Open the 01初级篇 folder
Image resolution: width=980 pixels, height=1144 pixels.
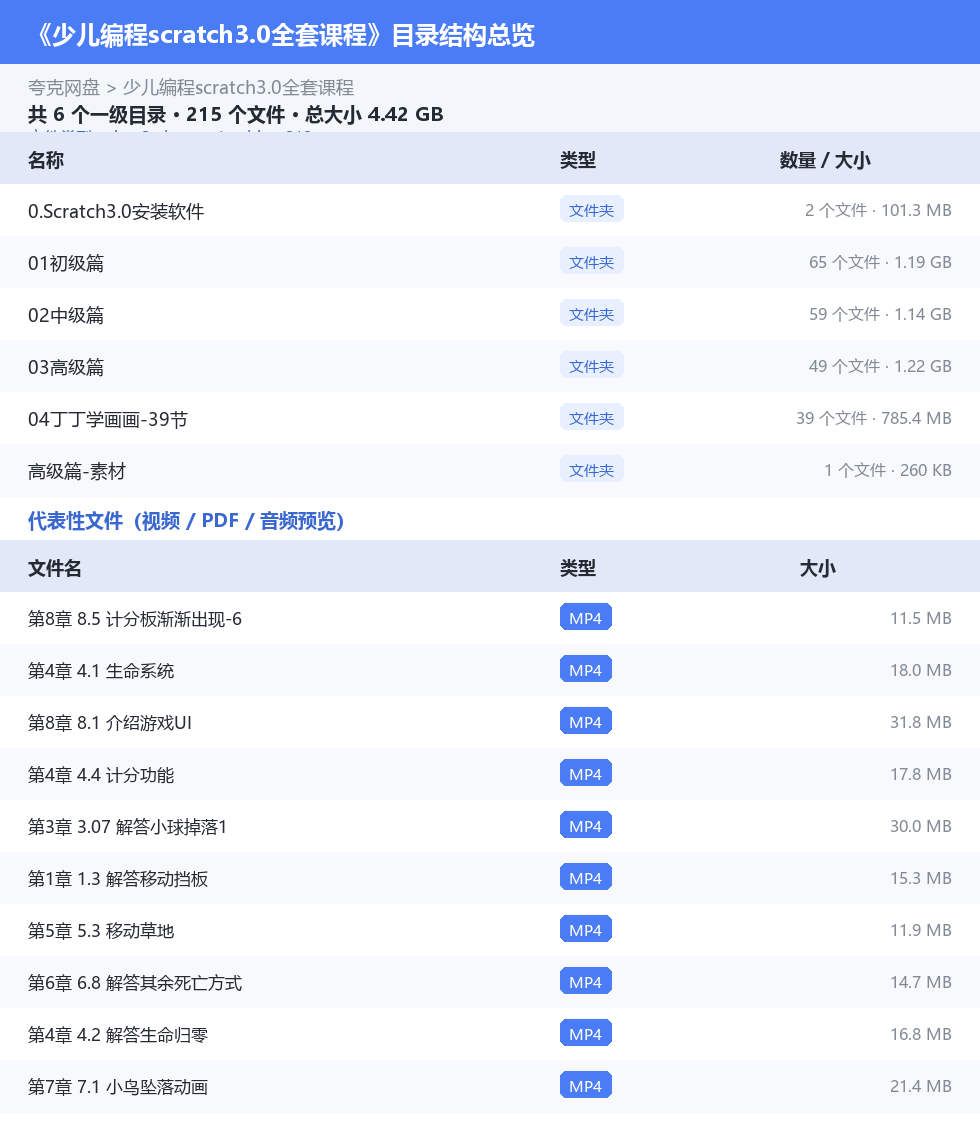click(66, 263)
